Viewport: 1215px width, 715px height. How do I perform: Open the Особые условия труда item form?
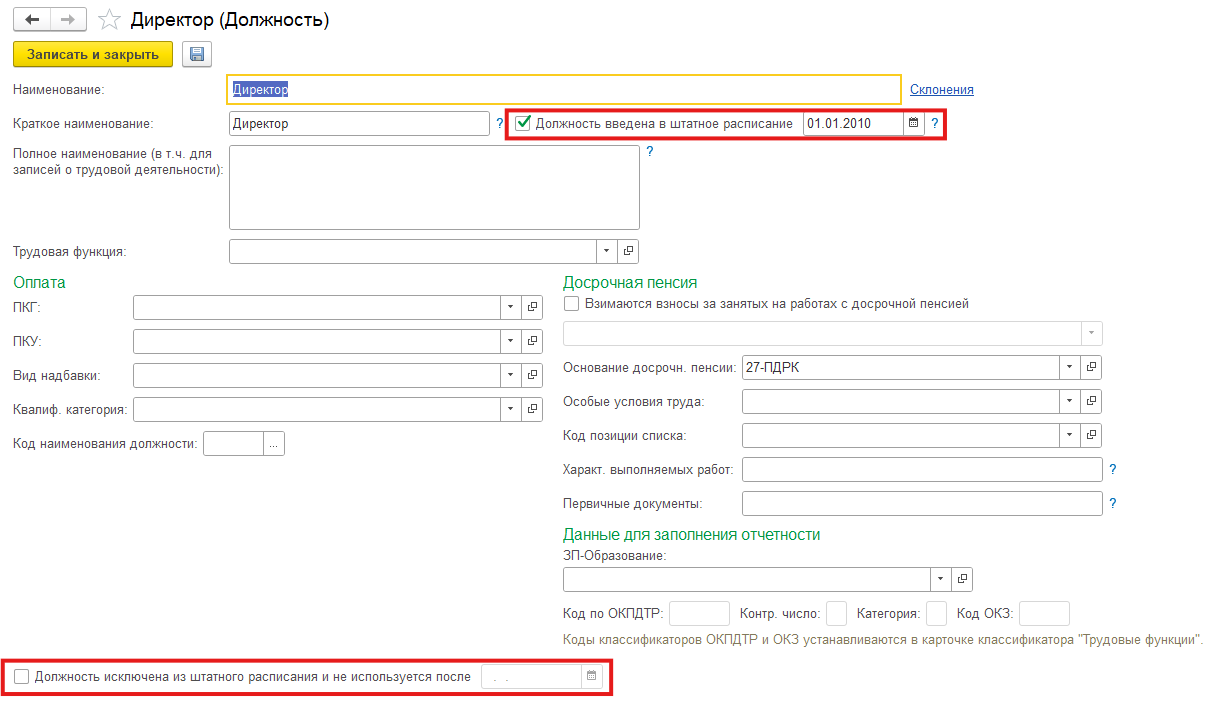1092,402
